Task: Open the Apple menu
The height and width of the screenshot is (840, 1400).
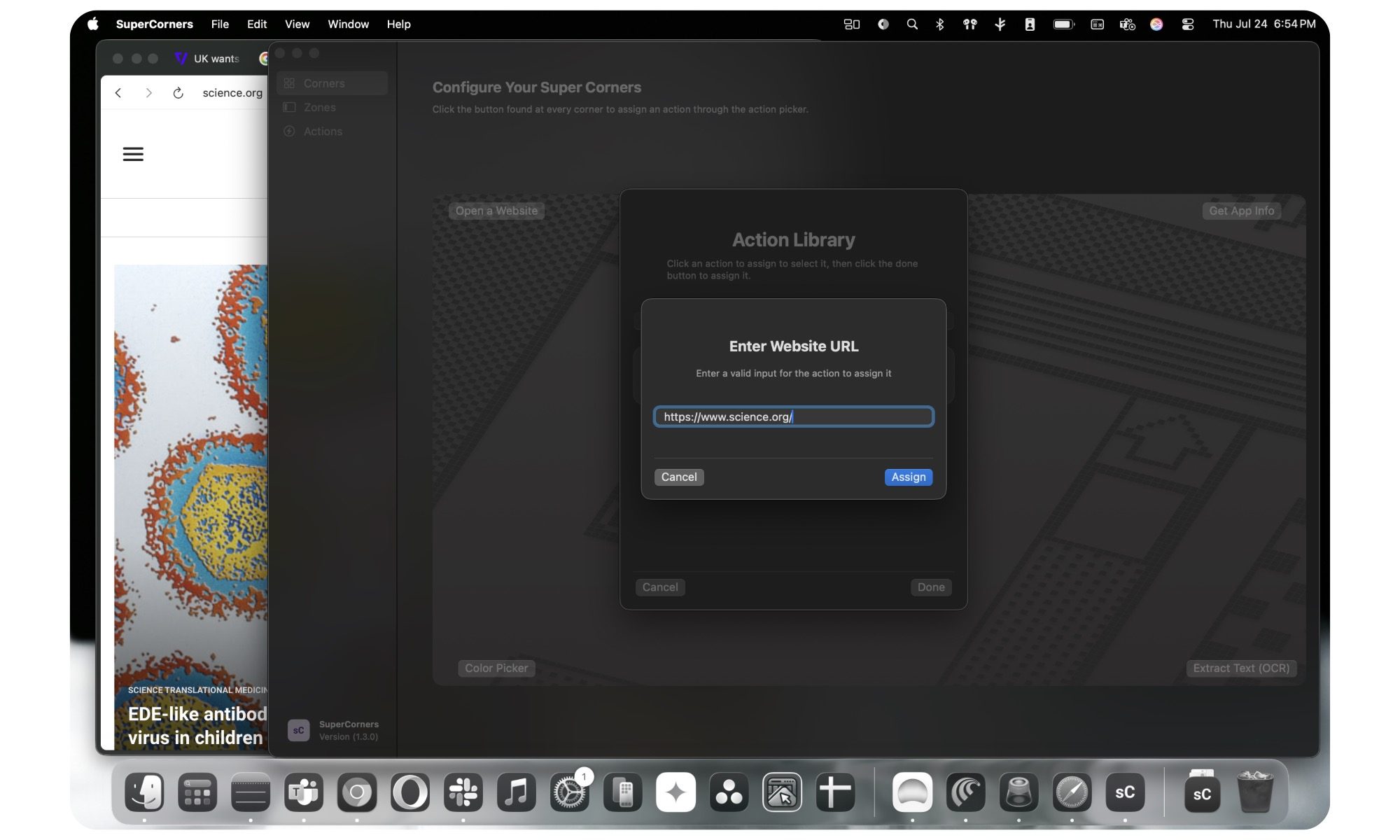Action: point(93,24)
